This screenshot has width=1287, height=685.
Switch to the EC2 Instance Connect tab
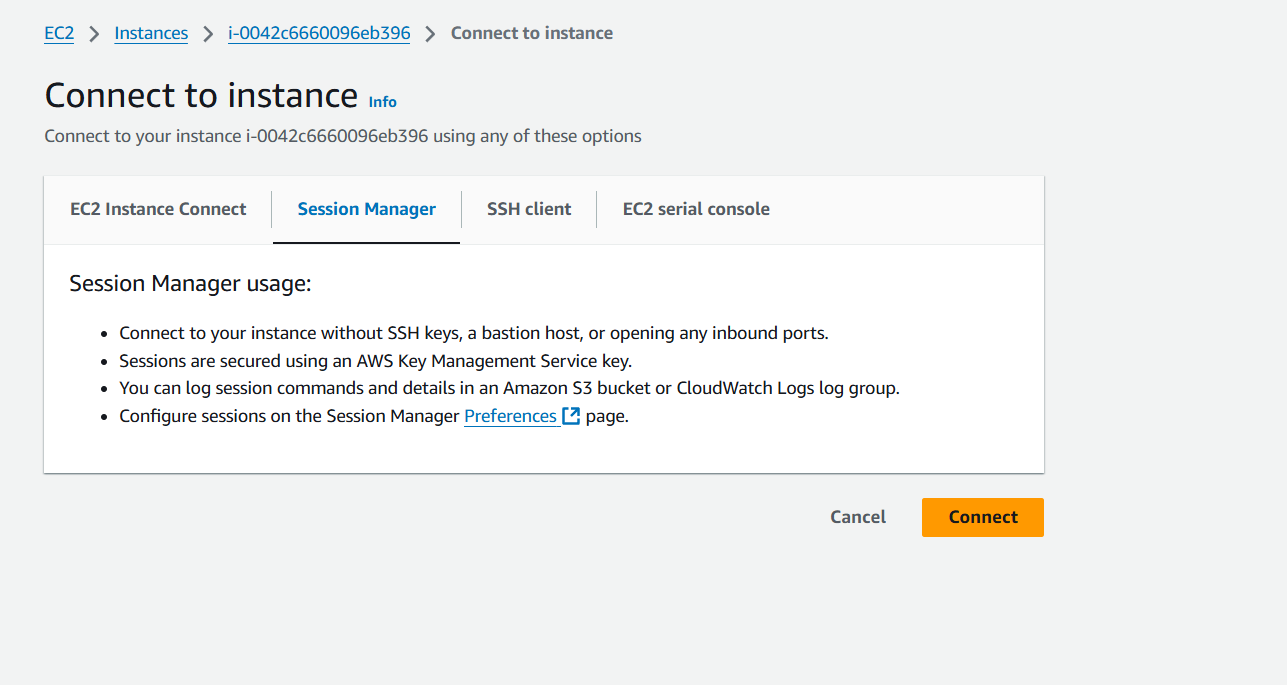tap(158, 209)
